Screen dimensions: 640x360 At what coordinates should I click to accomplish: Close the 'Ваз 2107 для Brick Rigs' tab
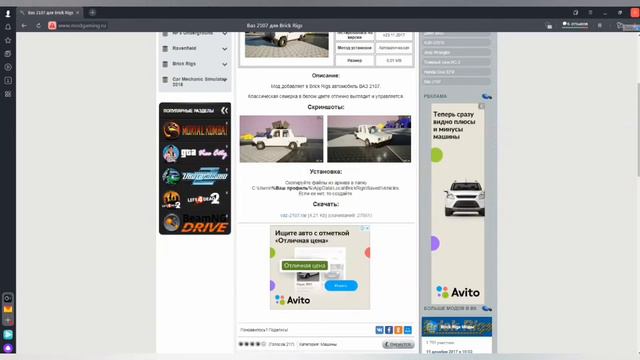tap(78, 13)
